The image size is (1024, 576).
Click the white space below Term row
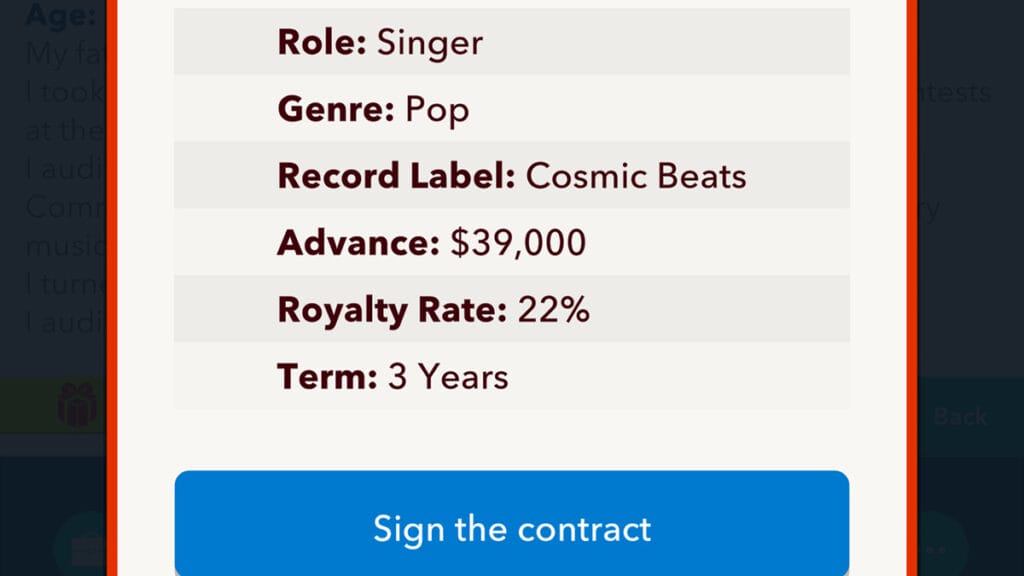[511, 435]
